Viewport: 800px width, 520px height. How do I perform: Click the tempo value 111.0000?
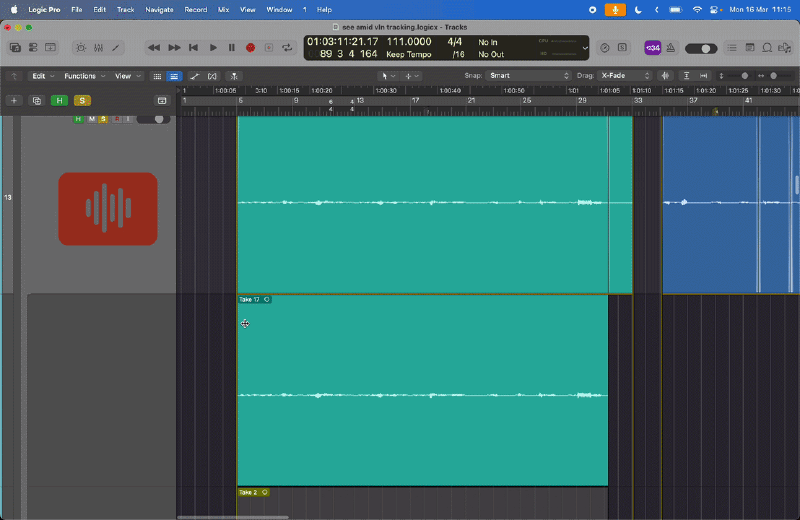(409, 42)
